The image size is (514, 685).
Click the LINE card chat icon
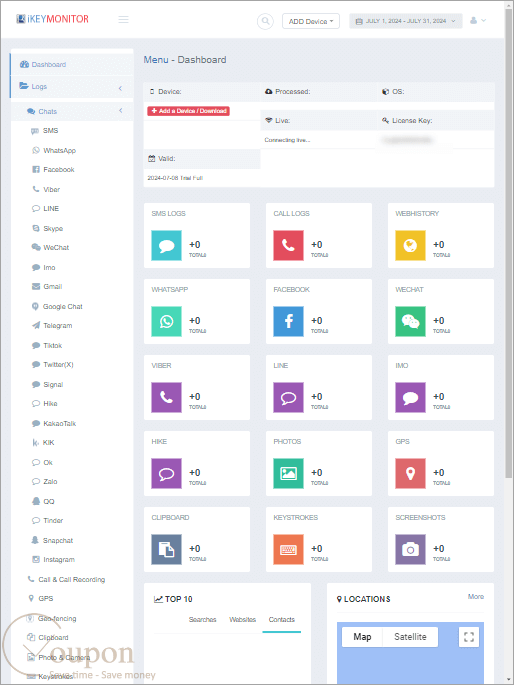[x=288, y=398]
